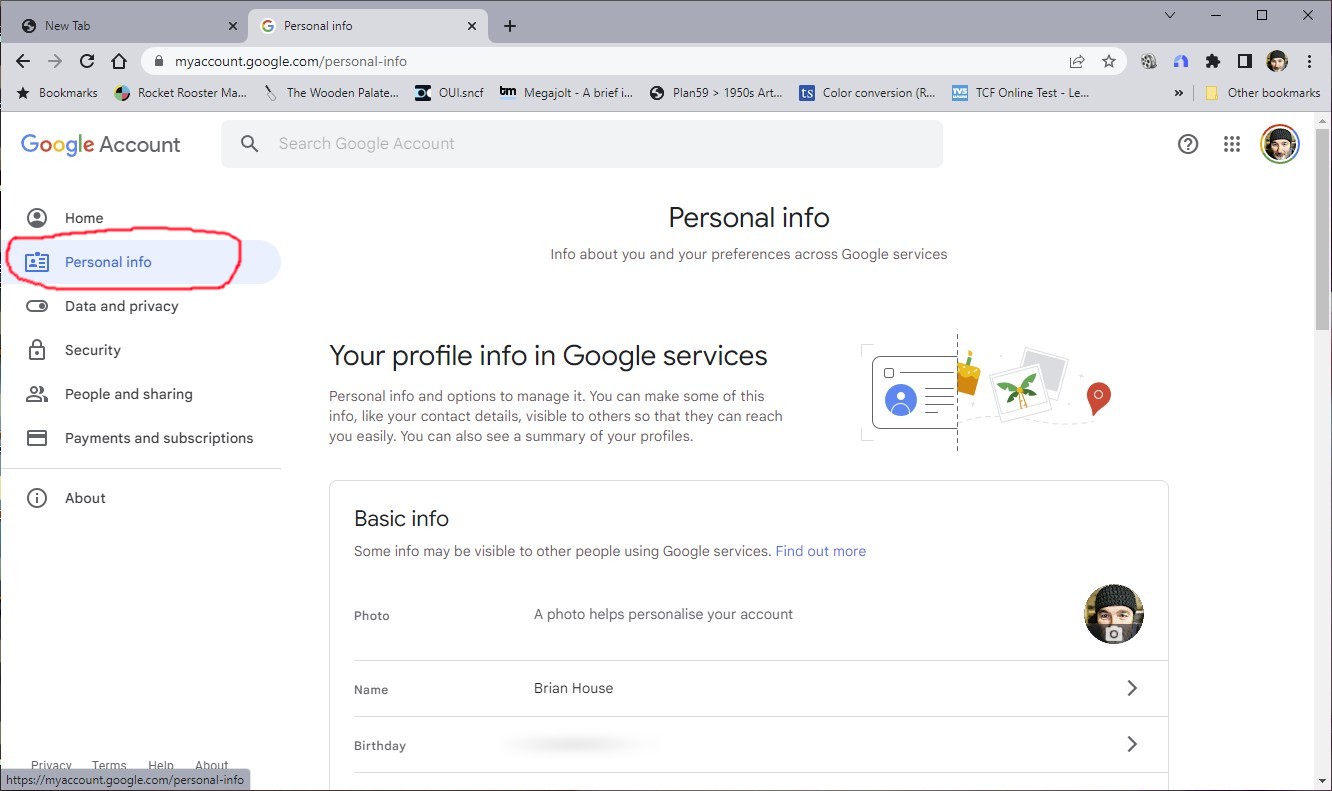Open Bookmarks bookmark
This screenshot has height=791, width=1332.
pyautogui.click(x=57, y=93)
